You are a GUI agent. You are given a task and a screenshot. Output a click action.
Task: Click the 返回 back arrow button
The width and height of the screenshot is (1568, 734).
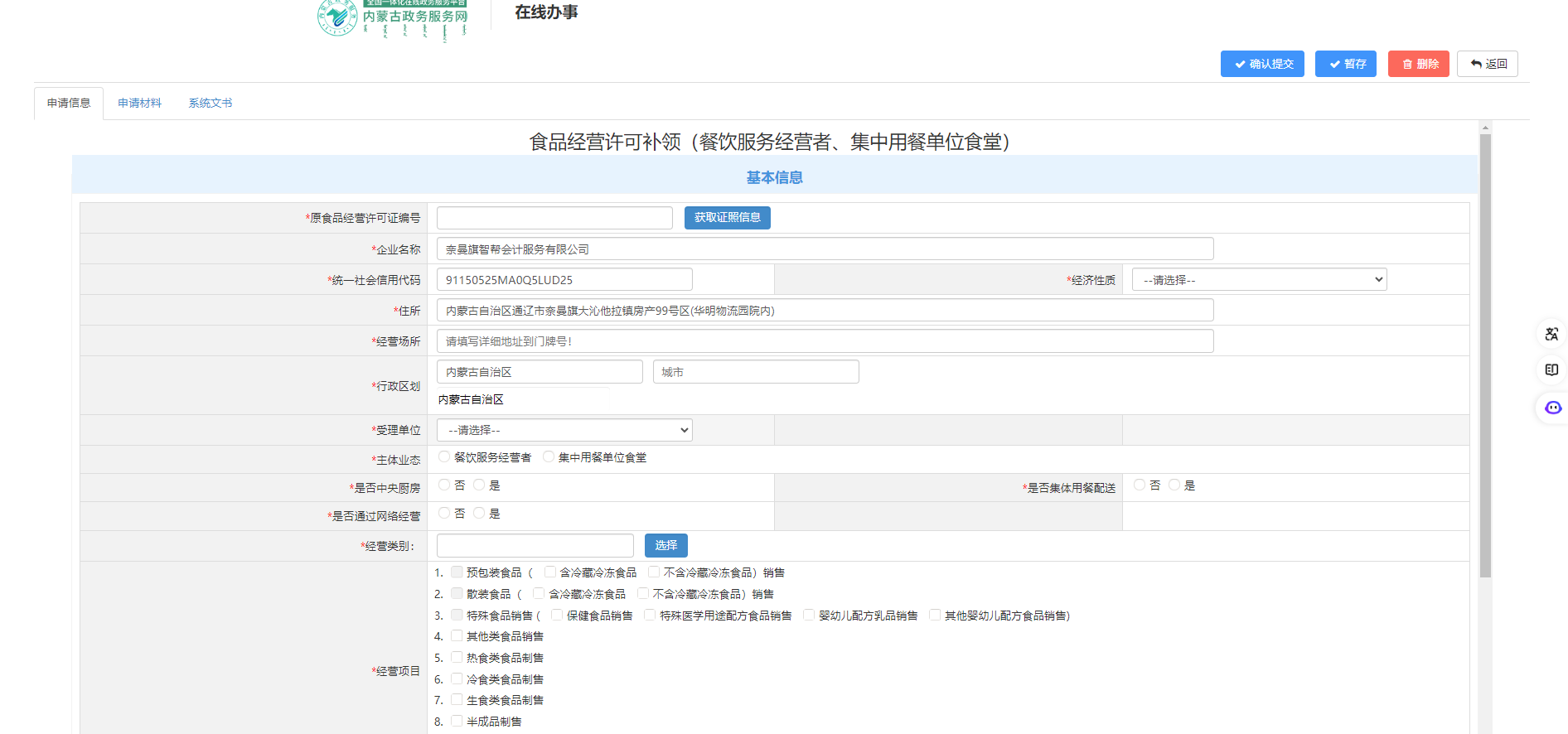(1487, 64)
